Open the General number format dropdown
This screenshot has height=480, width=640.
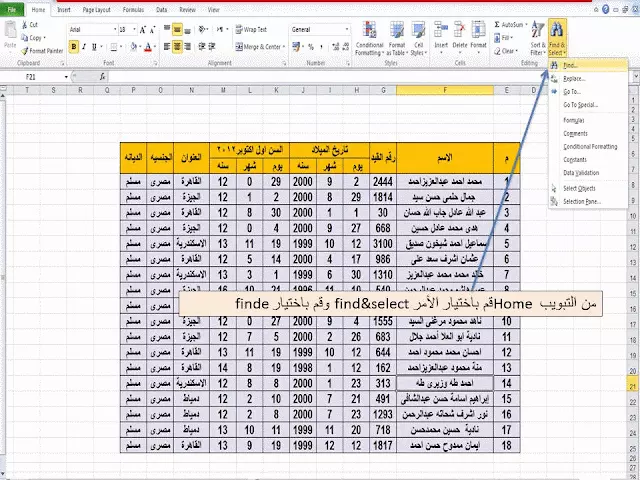tap(347, 29)
